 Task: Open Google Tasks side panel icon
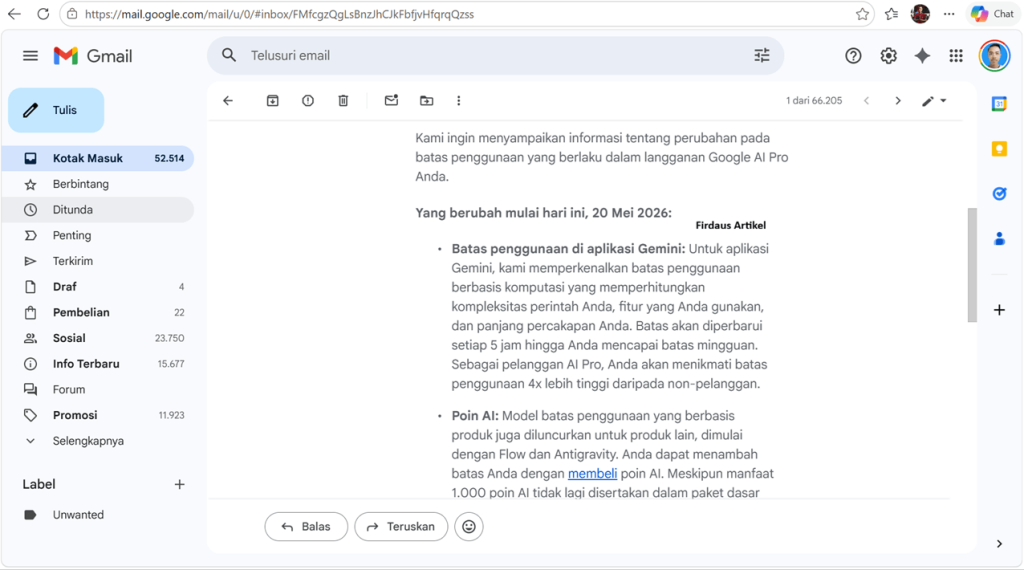point(999,194)
